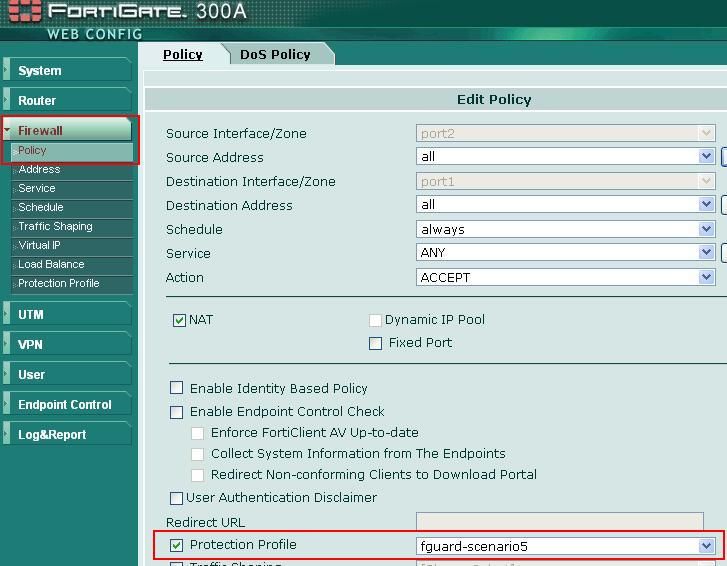Enable the Fixed Port checkbox

[x=376, y=343]
